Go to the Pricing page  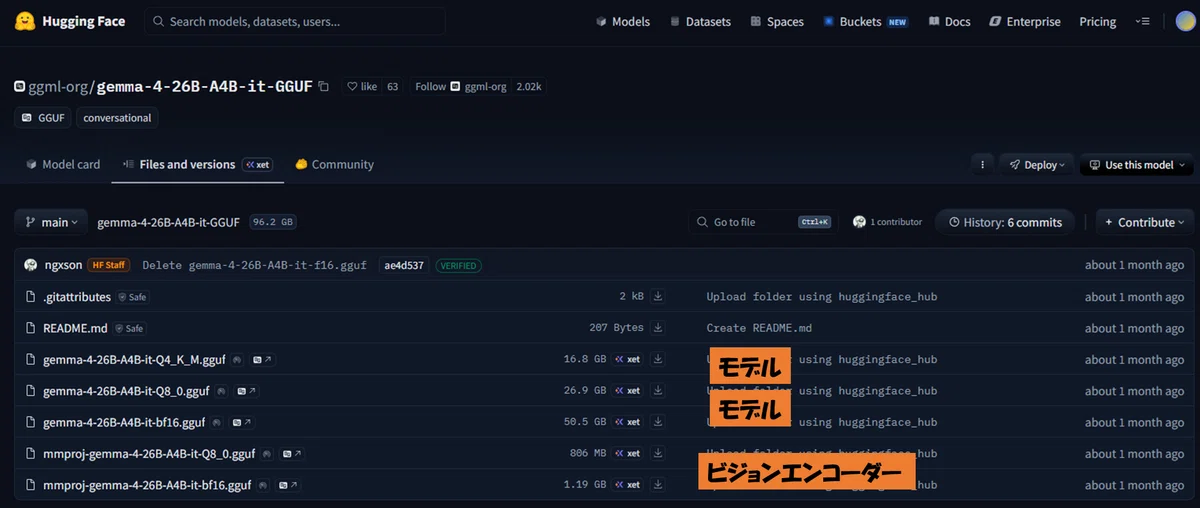pyautogui.click(x=1097, y=22)
